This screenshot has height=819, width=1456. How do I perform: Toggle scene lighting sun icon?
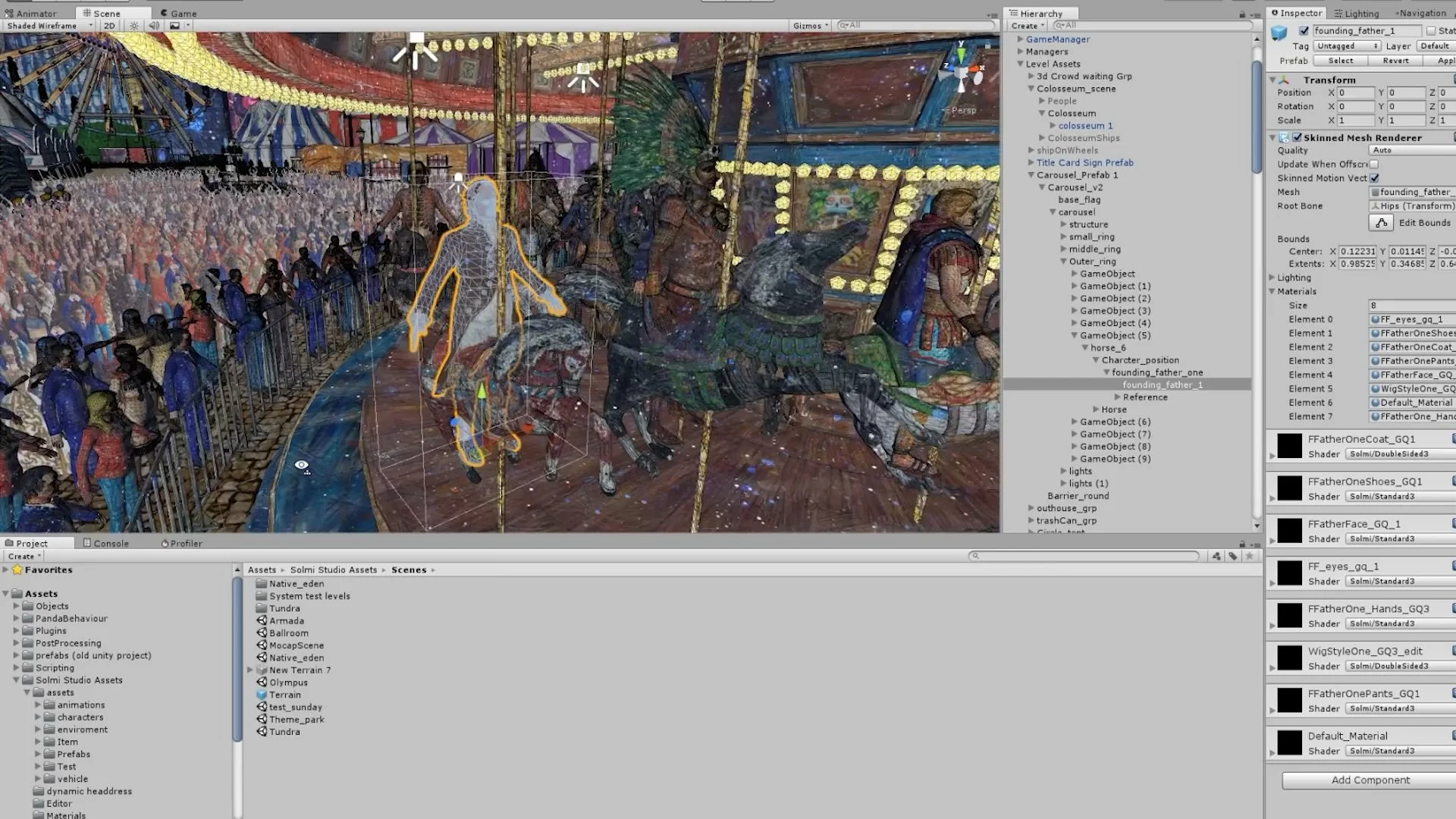(134, 26)
